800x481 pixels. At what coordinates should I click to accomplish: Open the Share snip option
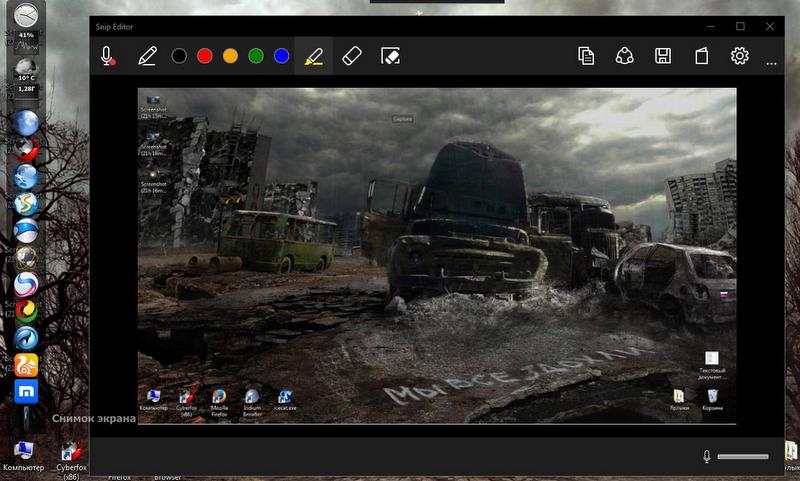pos(624,56)
